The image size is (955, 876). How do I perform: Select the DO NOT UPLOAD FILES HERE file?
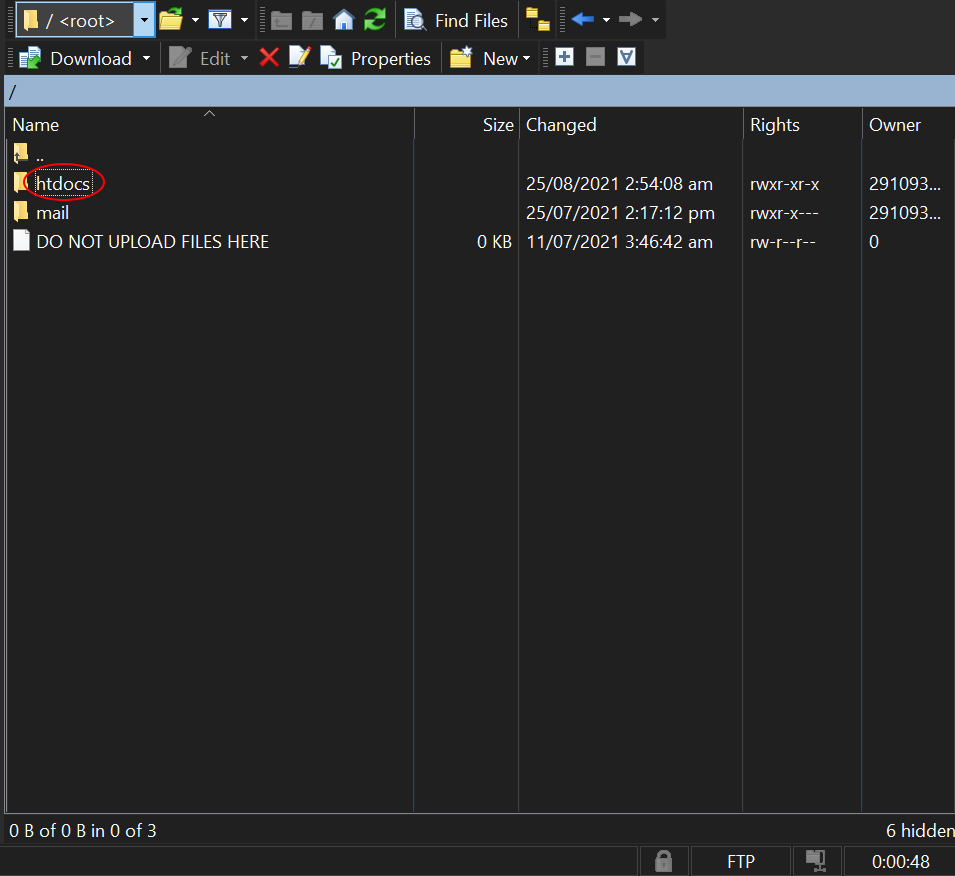(152, 241)
